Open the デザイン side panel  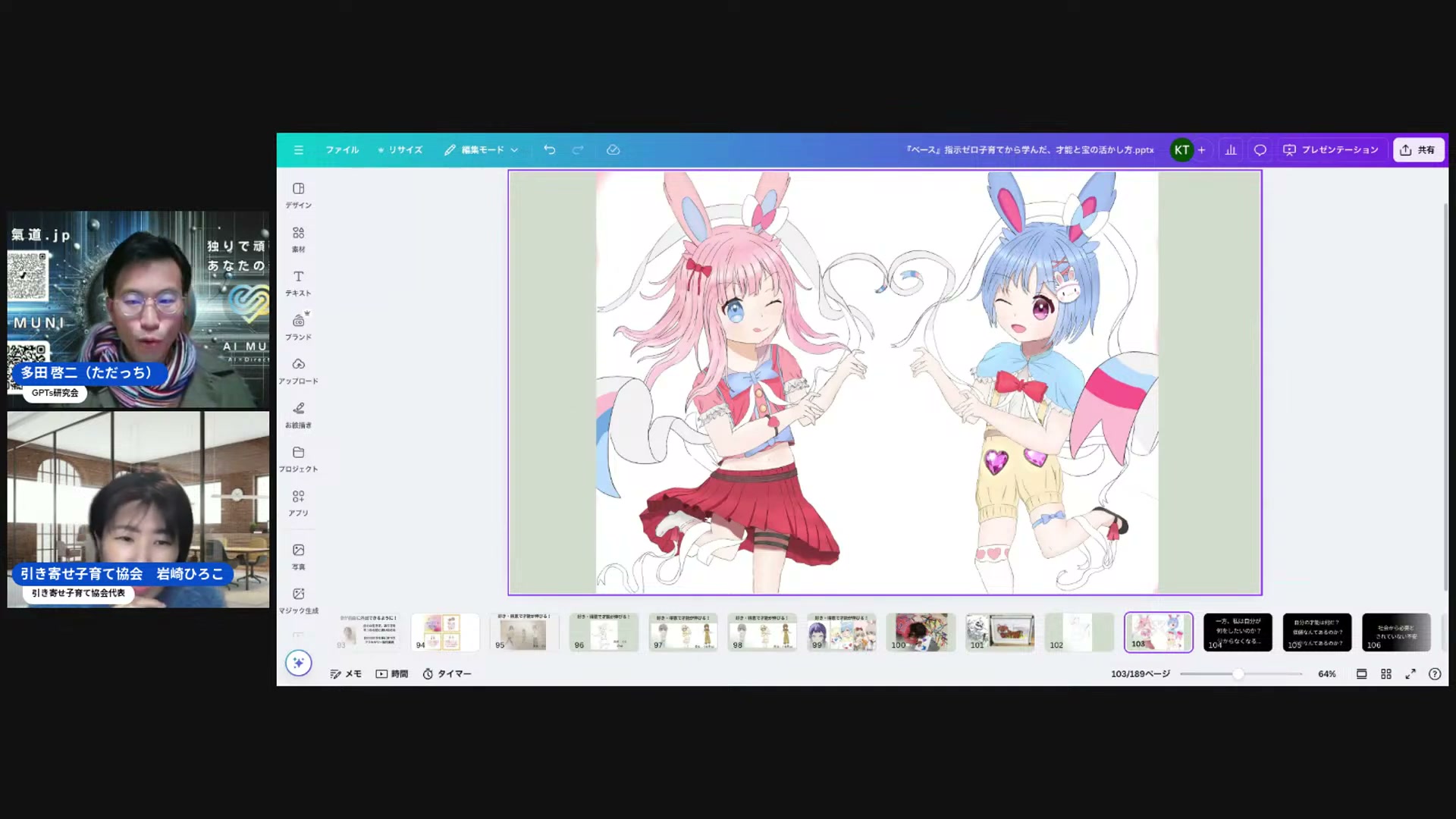(299, 195)
